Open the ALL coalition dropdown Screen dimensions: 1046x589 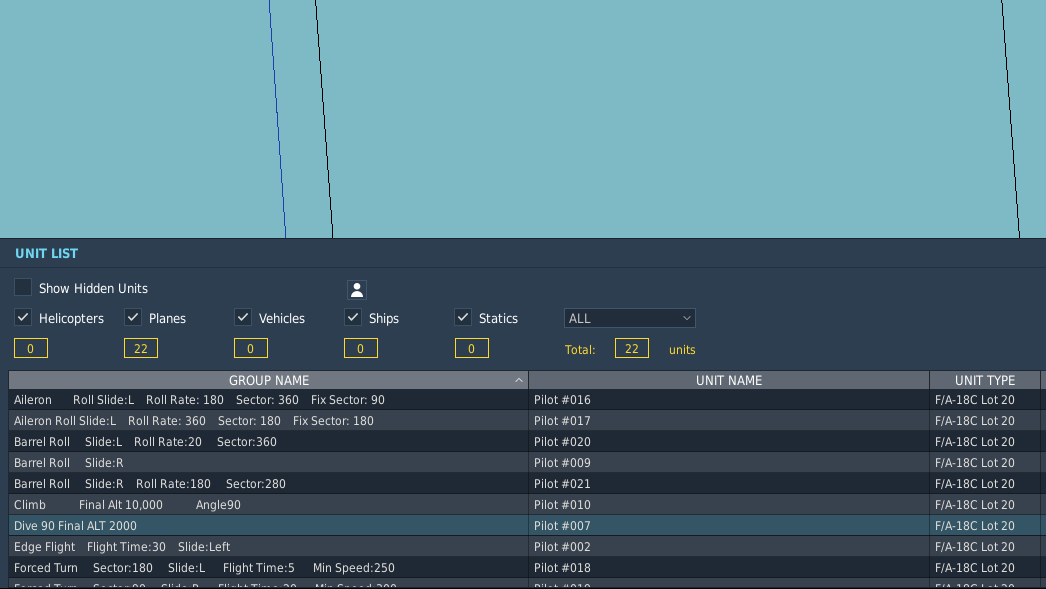pos(629,318)
